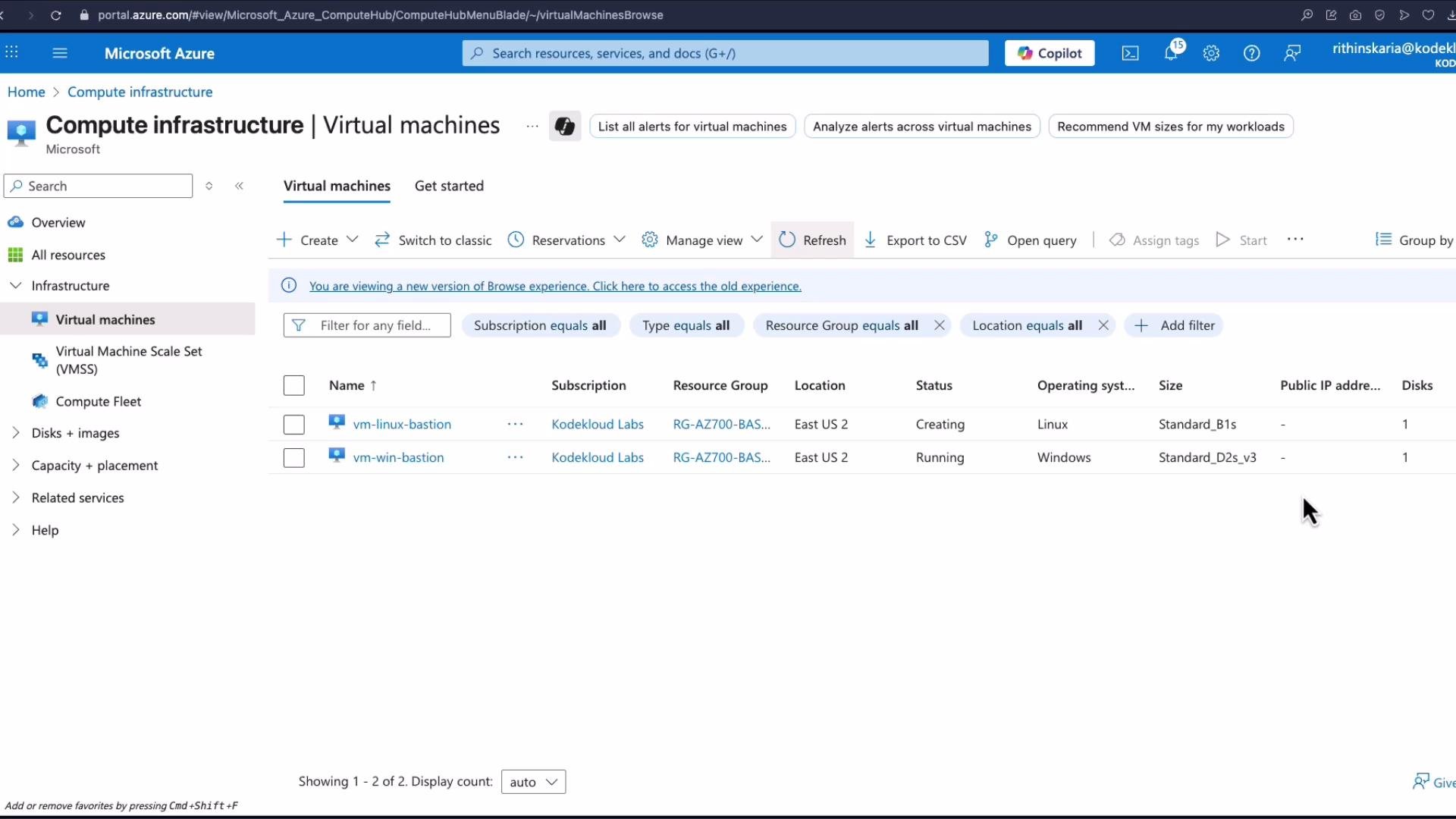Toggle the sidebar expand/collapse-all arrows
This screenshot has width=1456, height=819.
(x=209, y=186)
